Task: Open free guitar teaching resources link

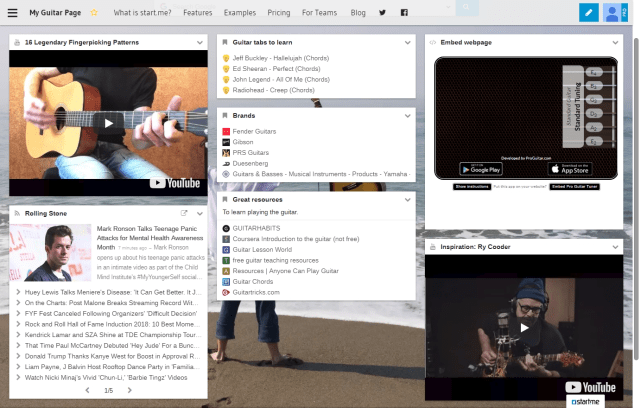Action: point(276,260)
